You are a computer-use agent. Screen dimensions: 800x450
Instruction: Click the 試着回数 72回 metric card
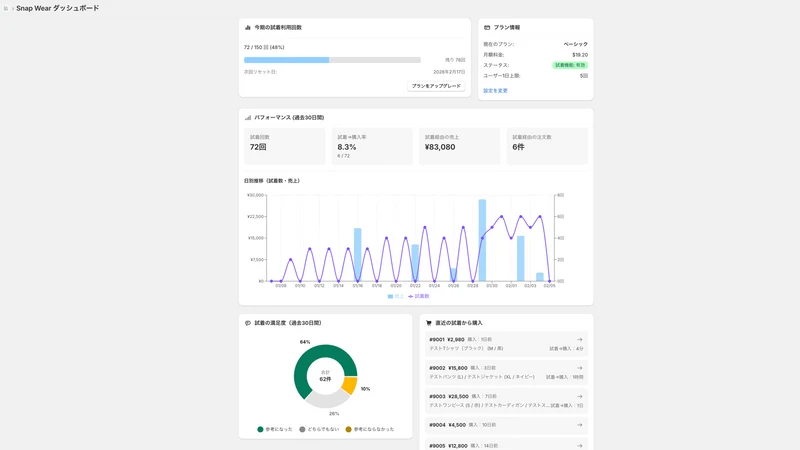(285, 146)
